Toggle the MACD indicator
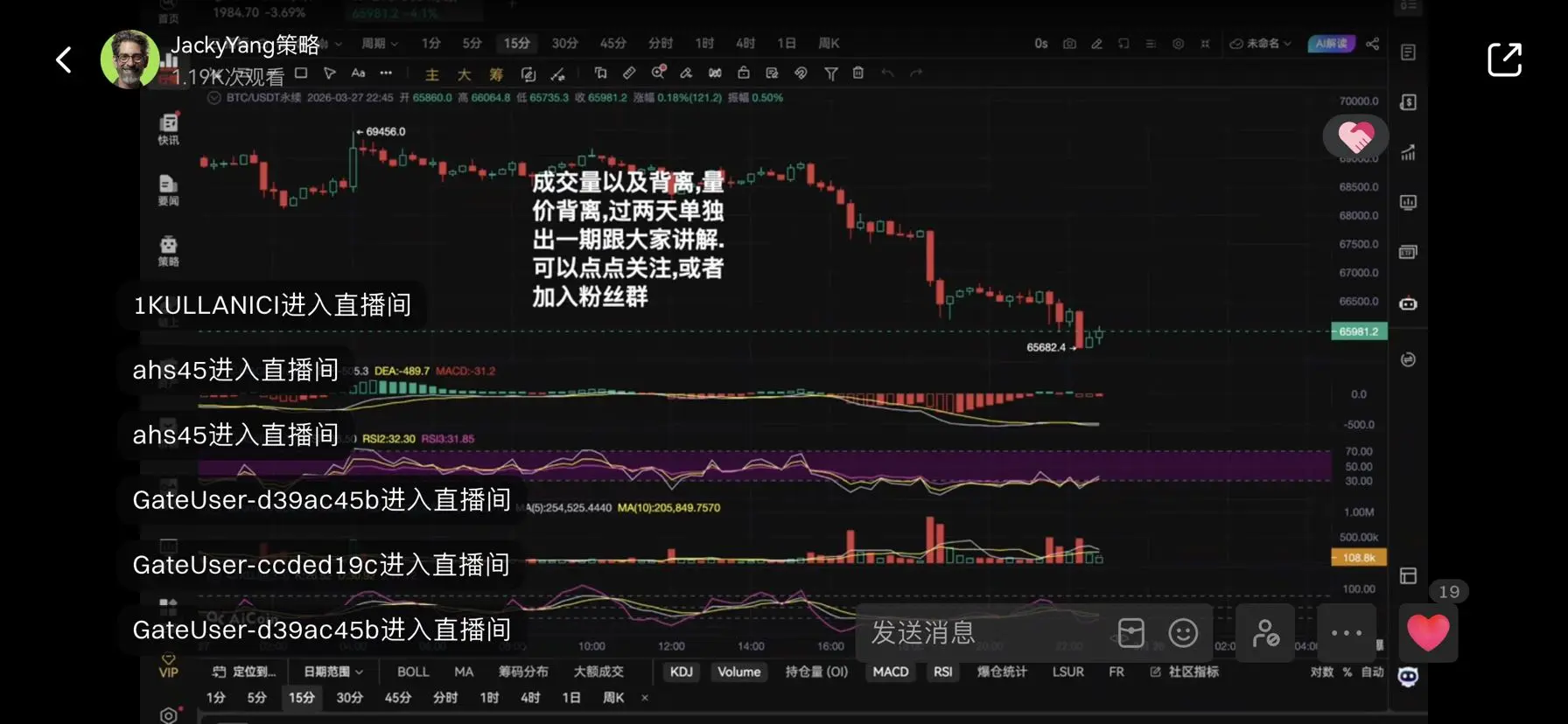This screenshot has height=724, width=1568. coord(891,672)
